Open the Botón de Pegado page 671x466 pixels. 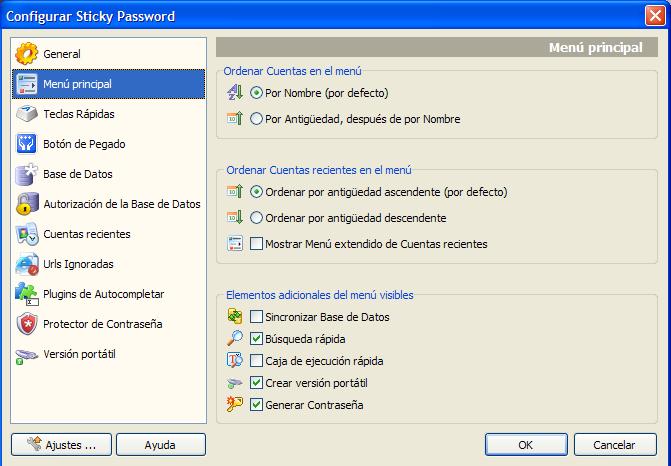point(109,144)
